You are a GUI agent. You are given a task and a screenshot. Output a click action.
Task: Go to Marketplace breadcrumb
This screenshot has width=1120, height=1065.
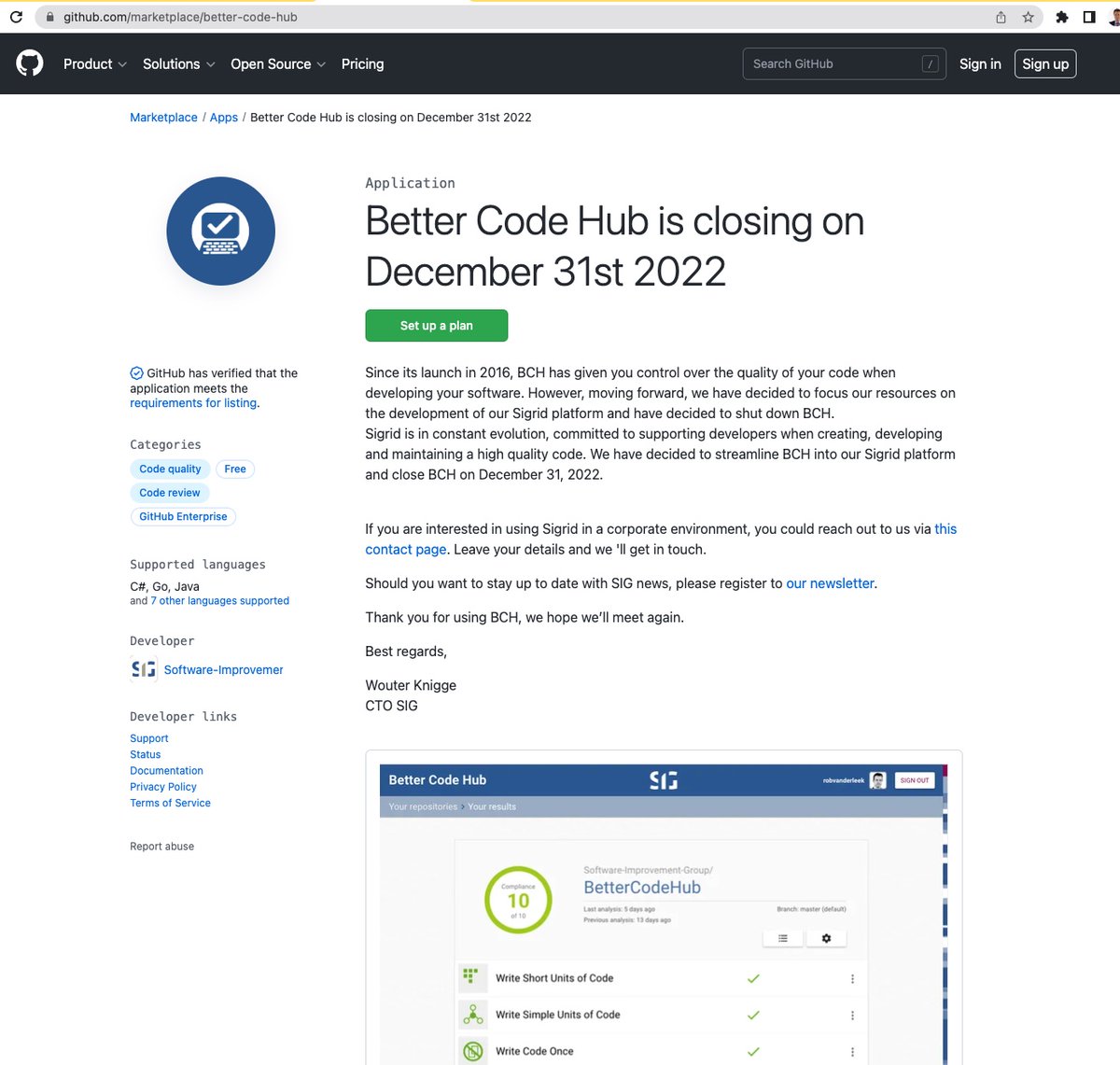point(163,118)
